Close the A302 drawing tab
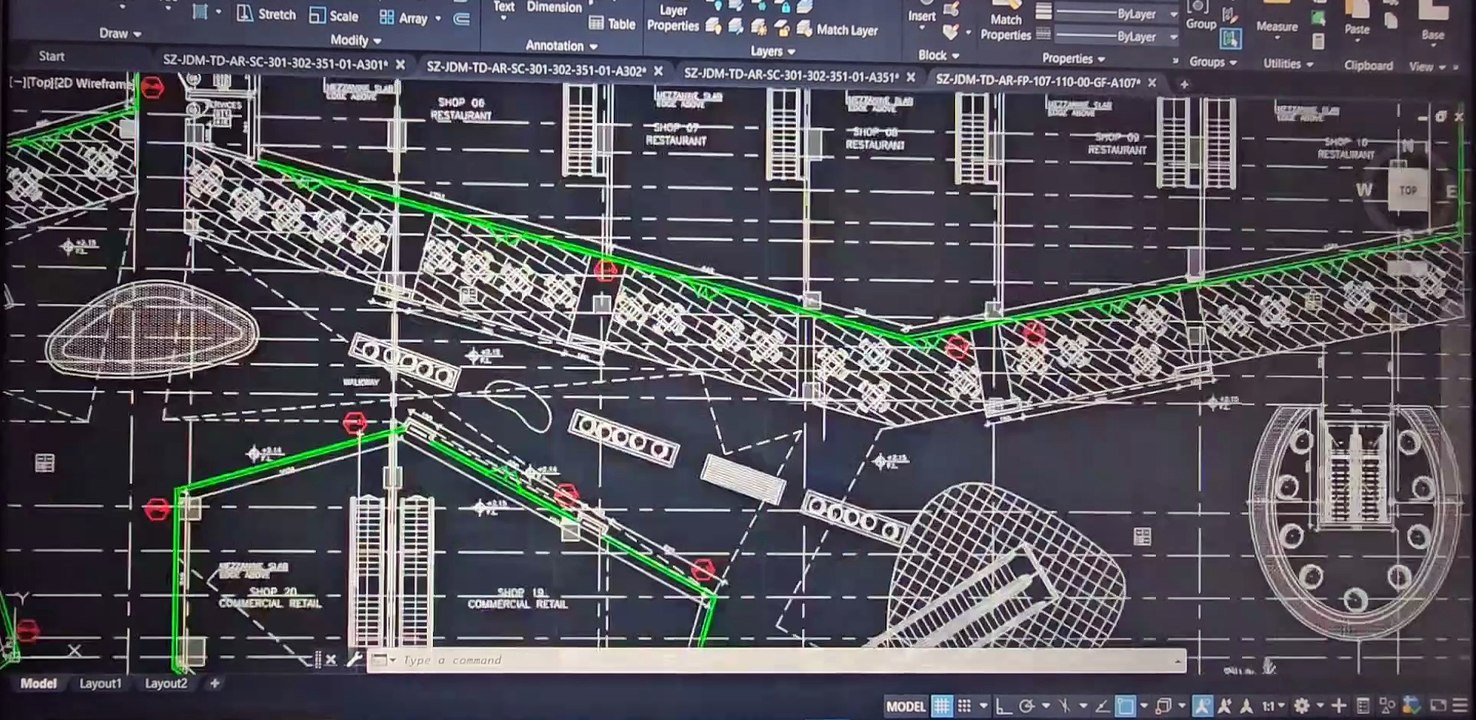The image size is (1476, 720). 660,71
